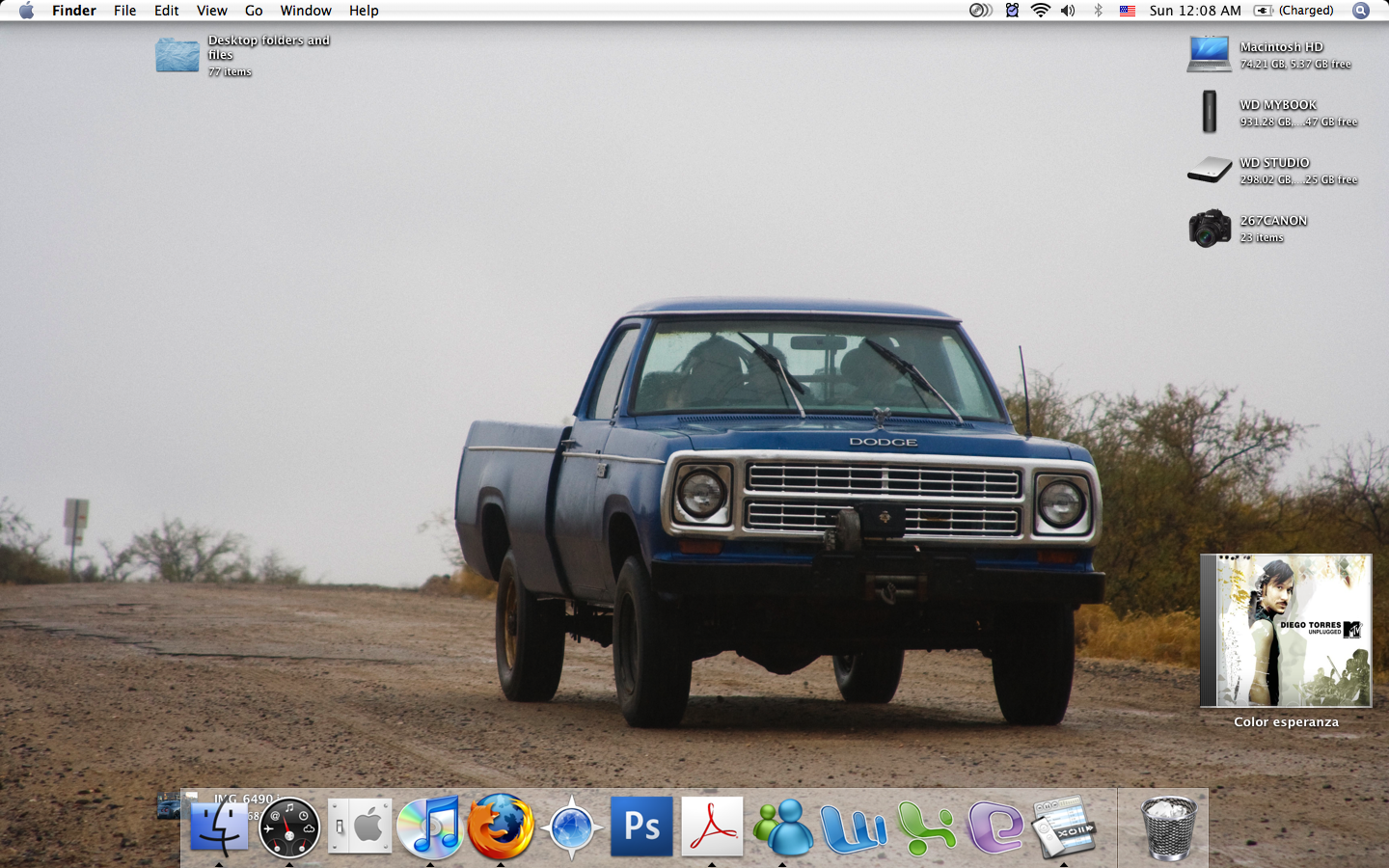The height and width of the screenshot is (868, 1389).
Task: Open System Preferences in the dock
Action: click(360, 827)
